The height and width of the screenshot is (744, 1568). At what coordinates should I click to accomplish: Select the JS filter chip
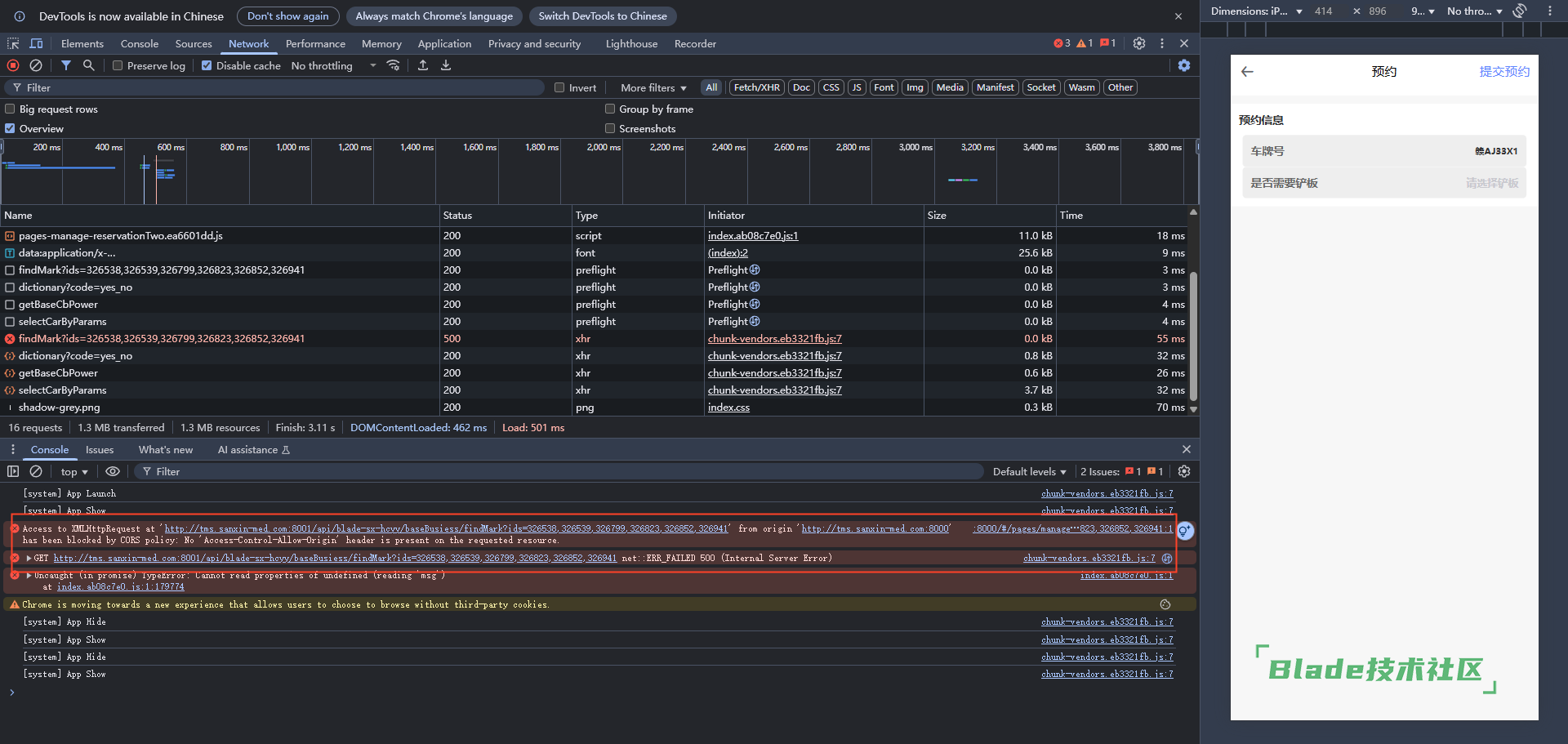[857, 87]
